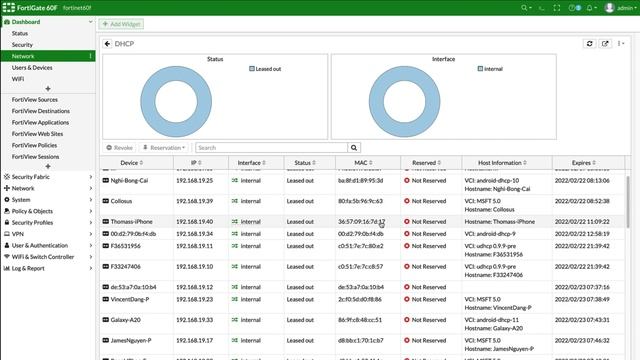Expand the Network menu with cross icon

(48, 188)
